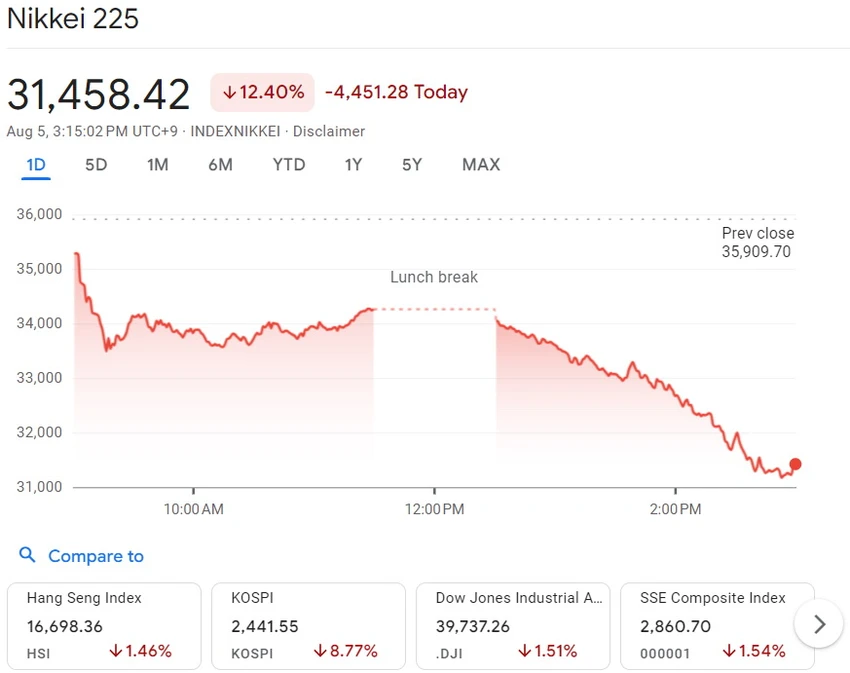
Task: Select the 6M time range tab
Action: click(x=221, y=165)
